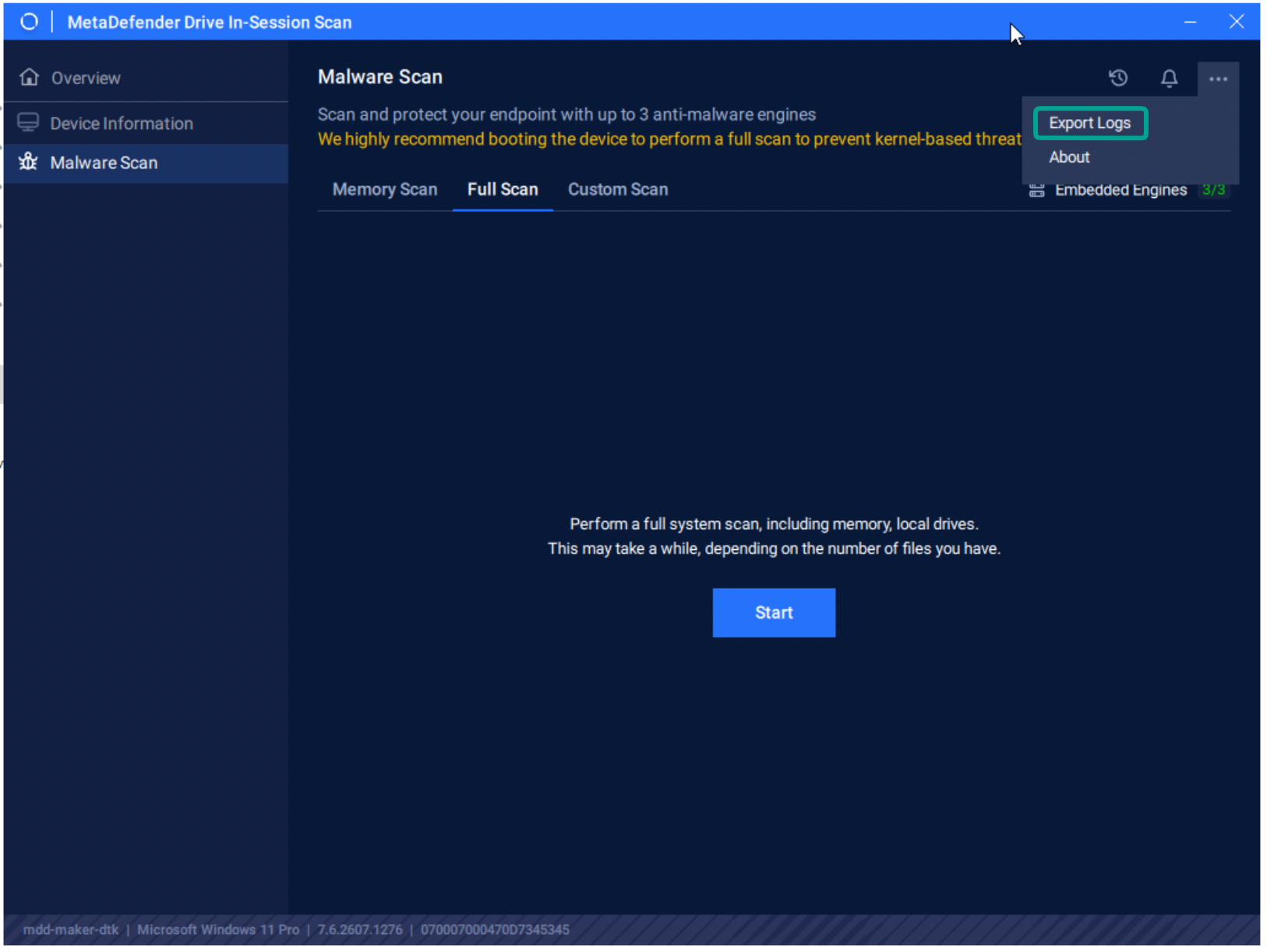
Task: Click the 'Scan and protect your endpoint' description
Action: [566, 115]
